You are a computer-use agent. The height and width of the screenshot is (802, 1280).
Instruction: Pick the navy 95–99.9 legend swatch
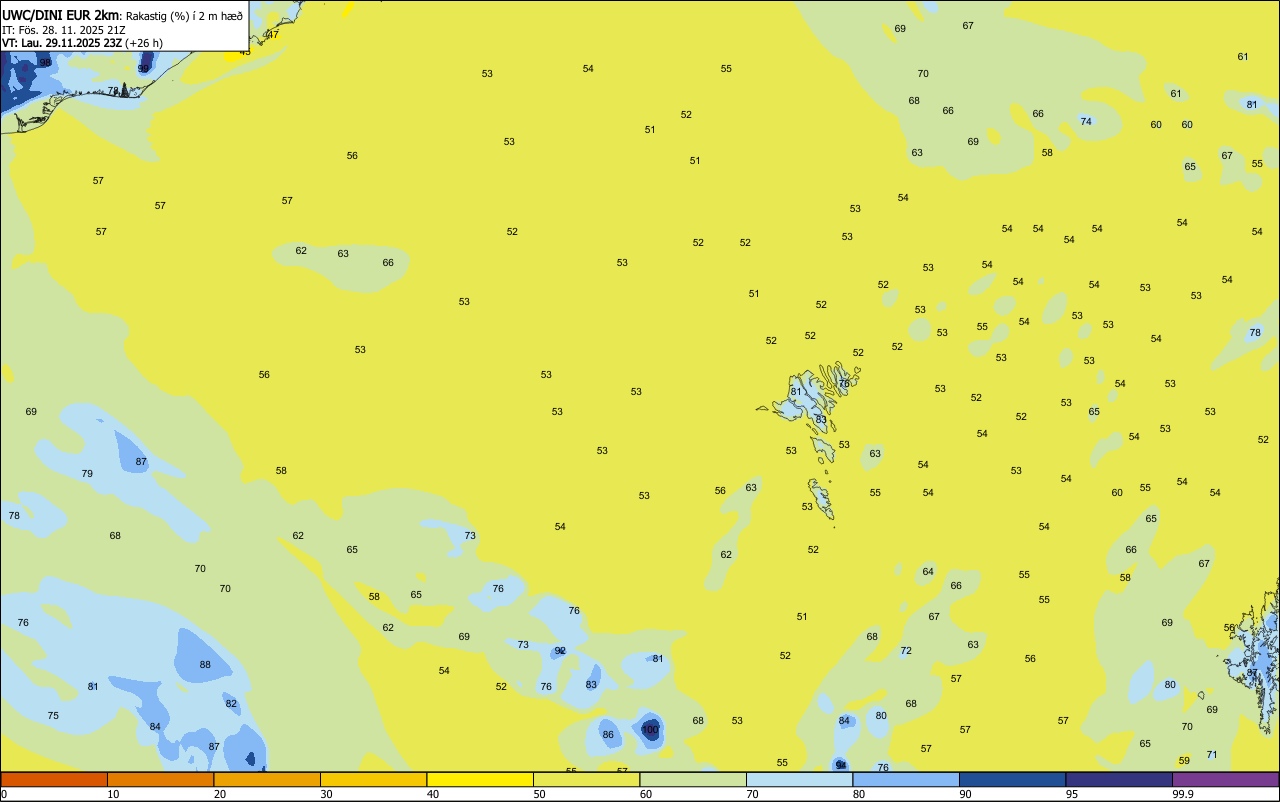(1119, 779)
